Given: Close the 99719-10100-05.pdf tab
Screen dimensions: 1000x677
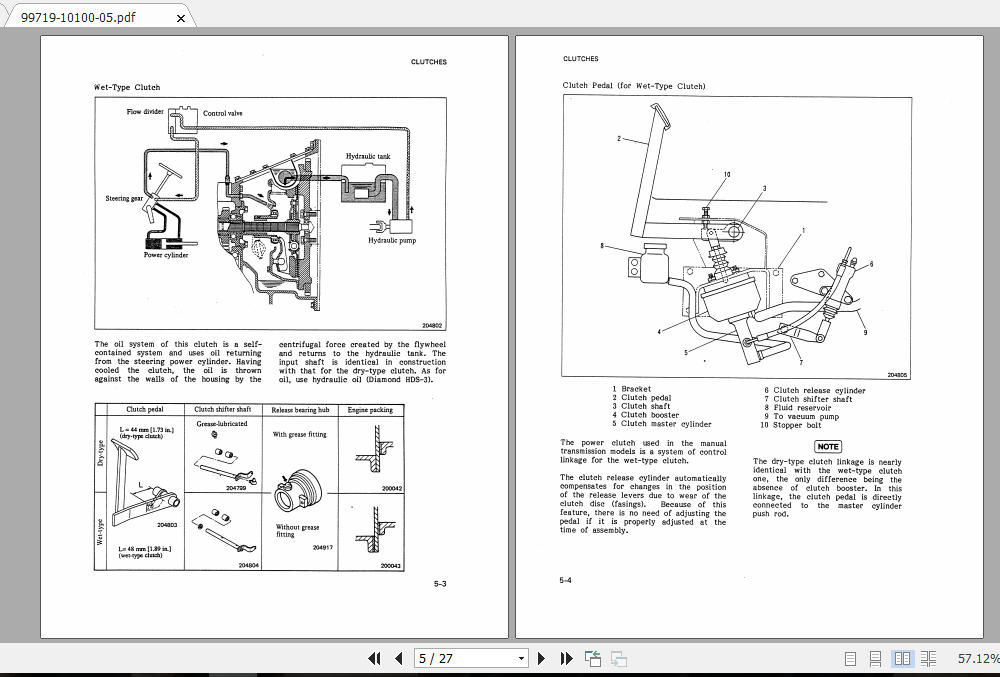Looking at the screenshot, I should point(180,17).
